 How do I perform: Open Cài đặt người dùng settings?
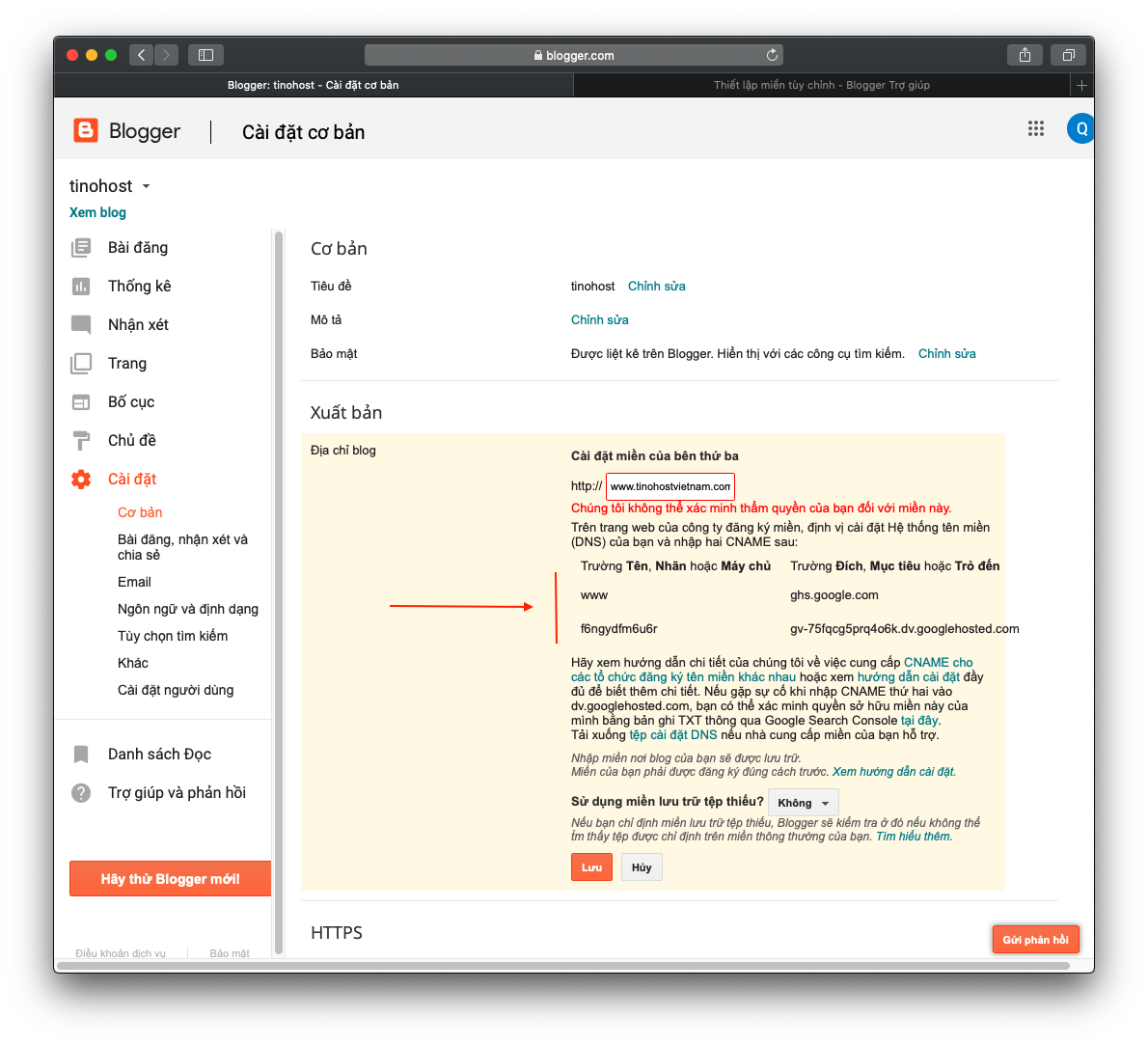[x=175, y=691]
